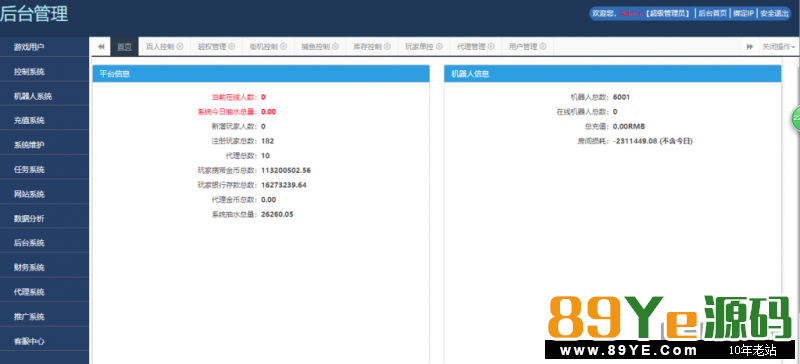Open the 财务系统 sidebar menu
800x364 pixels.
coord(44,268)
